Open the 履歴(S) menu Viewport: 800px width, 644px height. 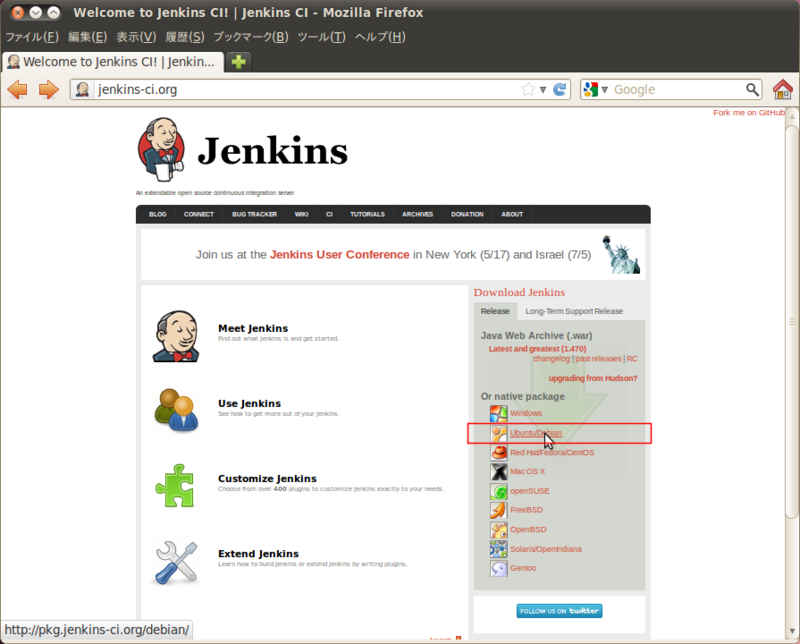(x=185, y=37)
